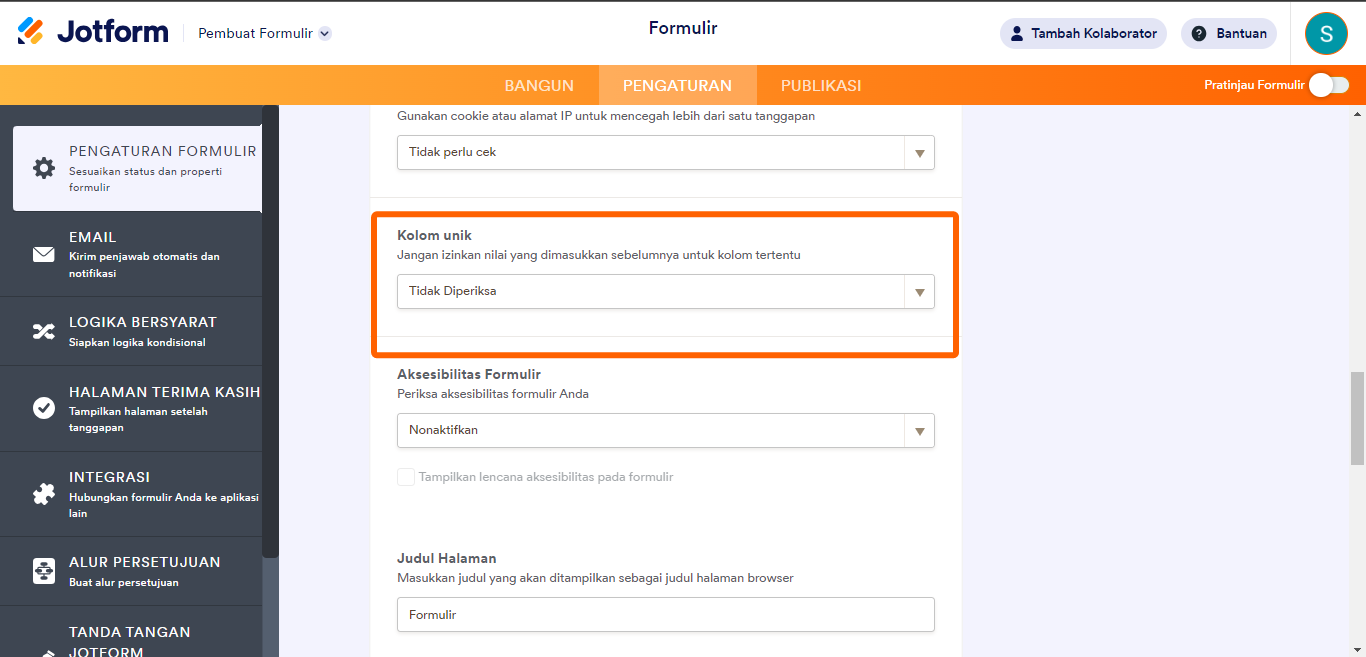
Task: Expand the Pembuat Formulir chevron menu
Action: pos(325,33)
